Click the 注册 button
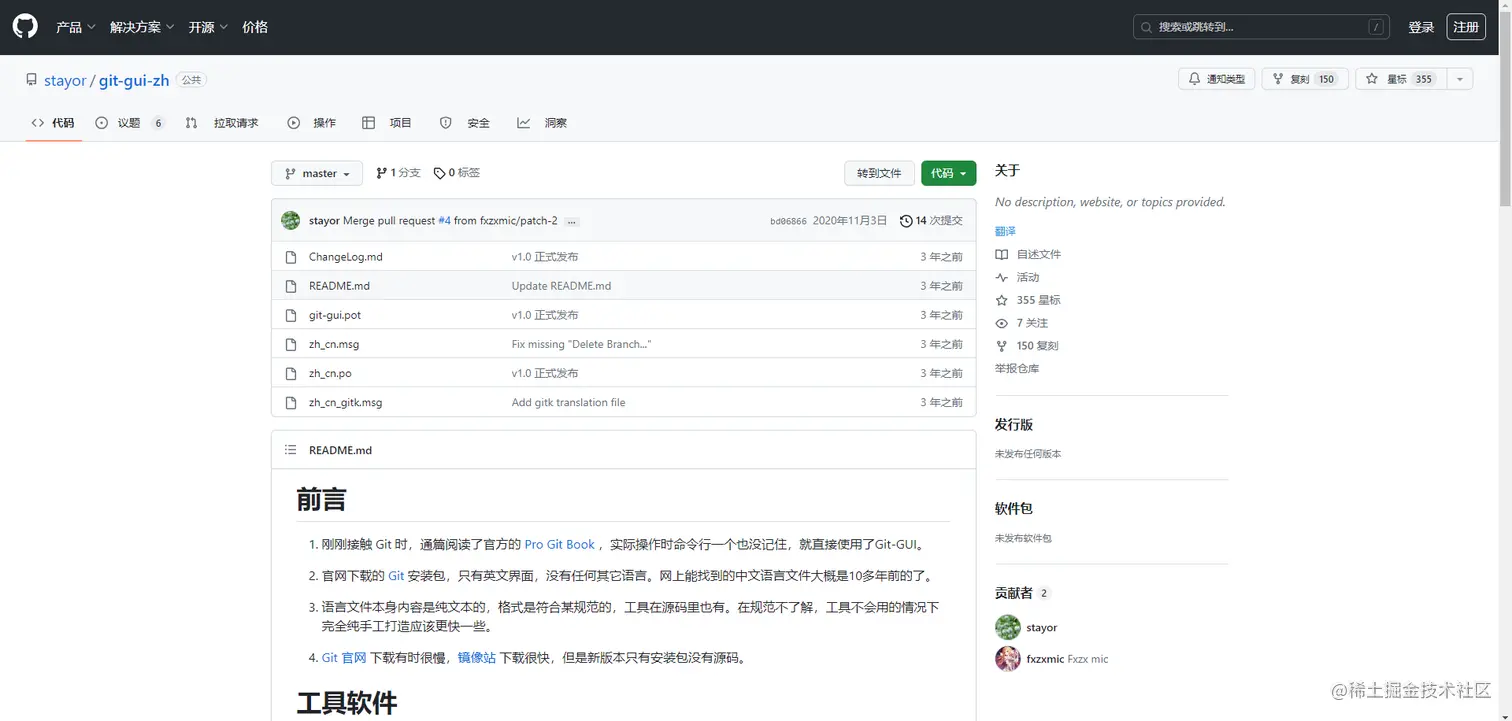This screenshot has height=721, width=1512. (x=1466, y=27)
